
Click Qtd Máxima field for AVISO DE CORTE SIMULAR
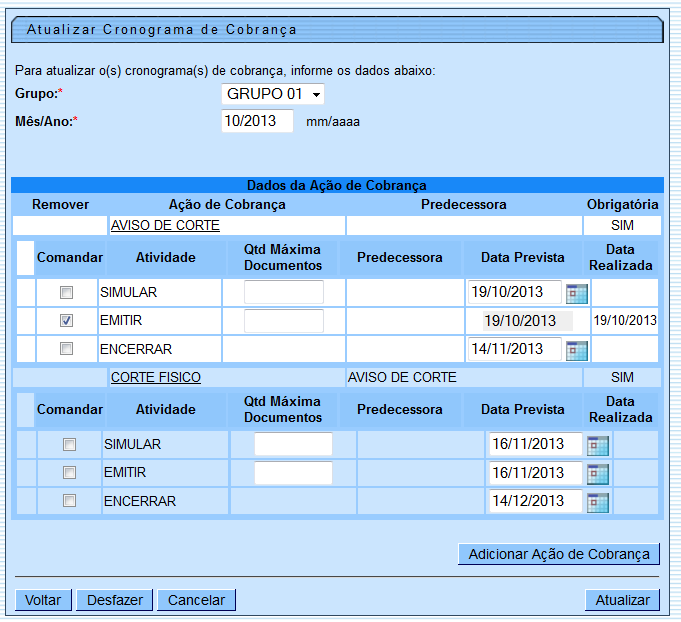[x=284, y=293]
